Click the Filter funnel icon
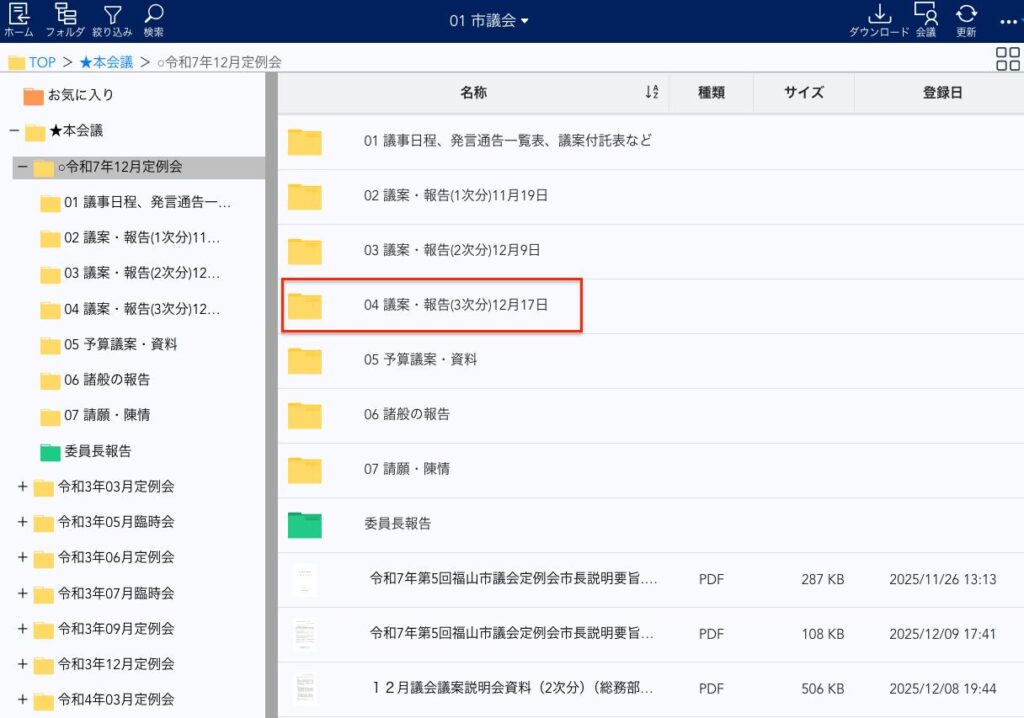1024x718 pixels. coord(112,15)
